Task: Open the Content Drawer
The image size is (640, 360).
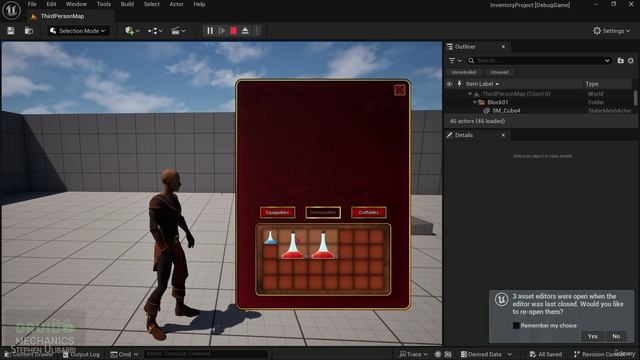Action: 29,354
